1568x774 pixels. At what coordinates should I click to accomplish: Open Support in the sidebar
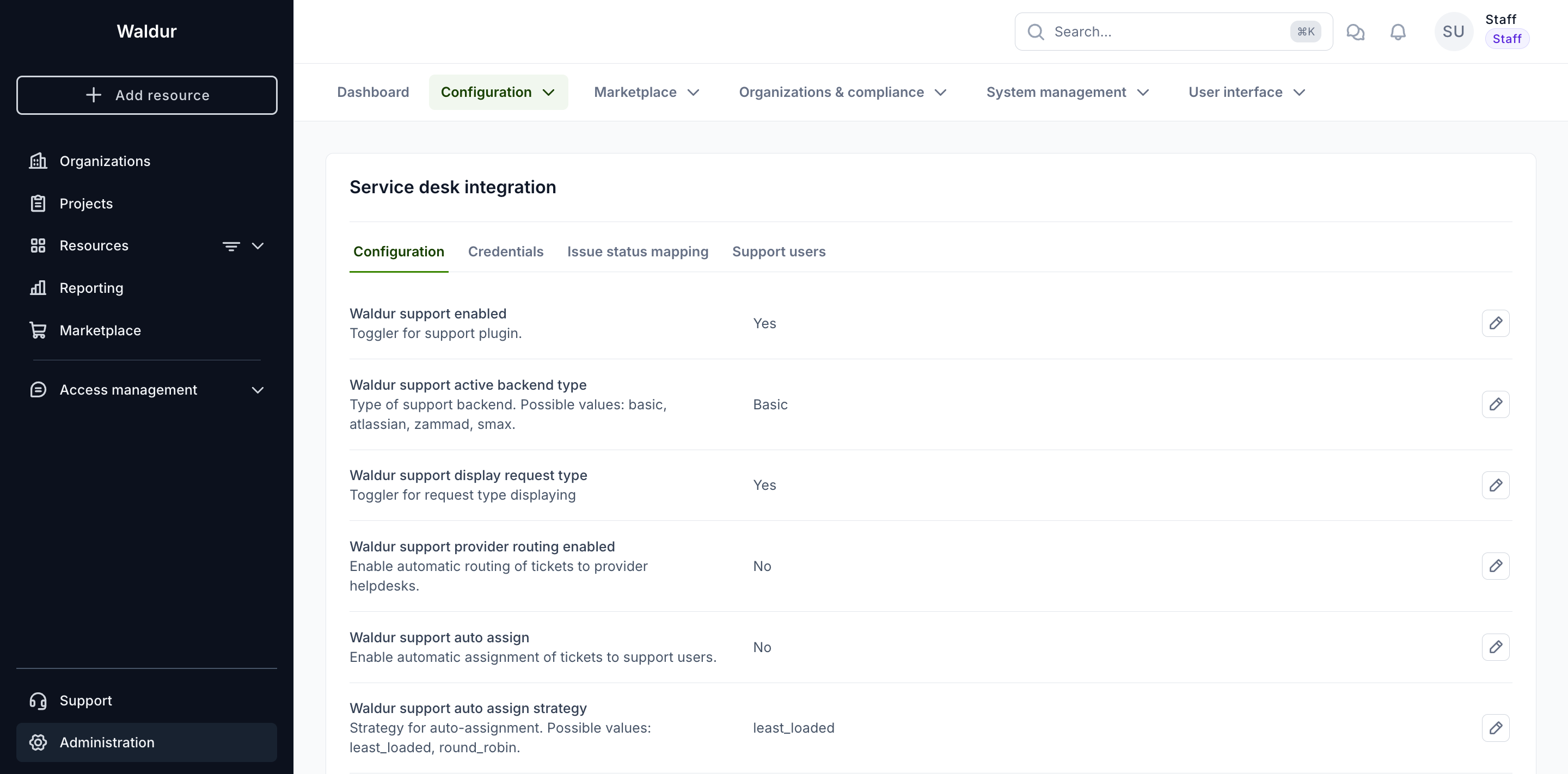146,701
